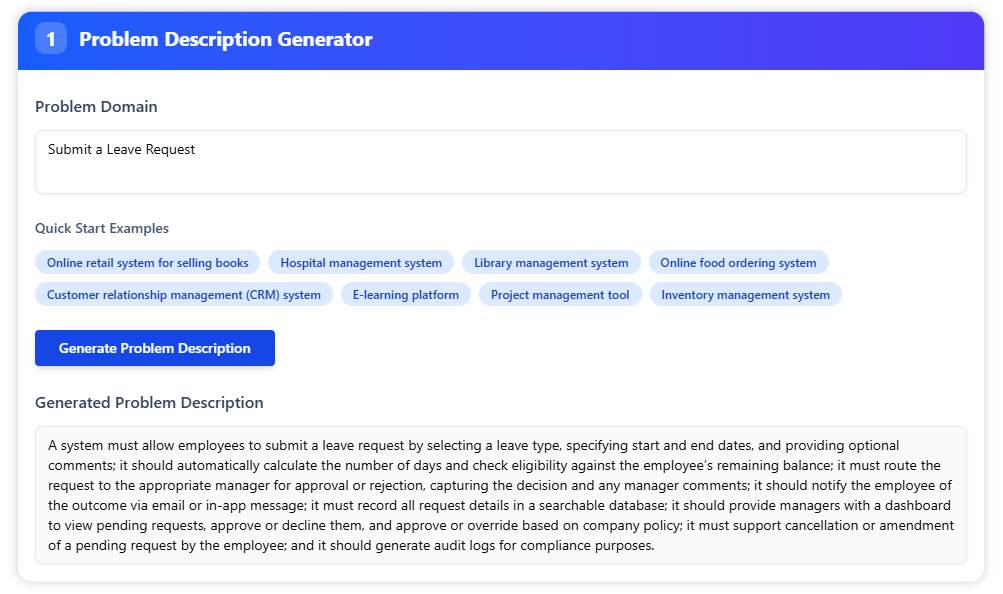Choose the Online retail system for selling books example
This screenshot has height=594, width=1003.
click(147, 263)
